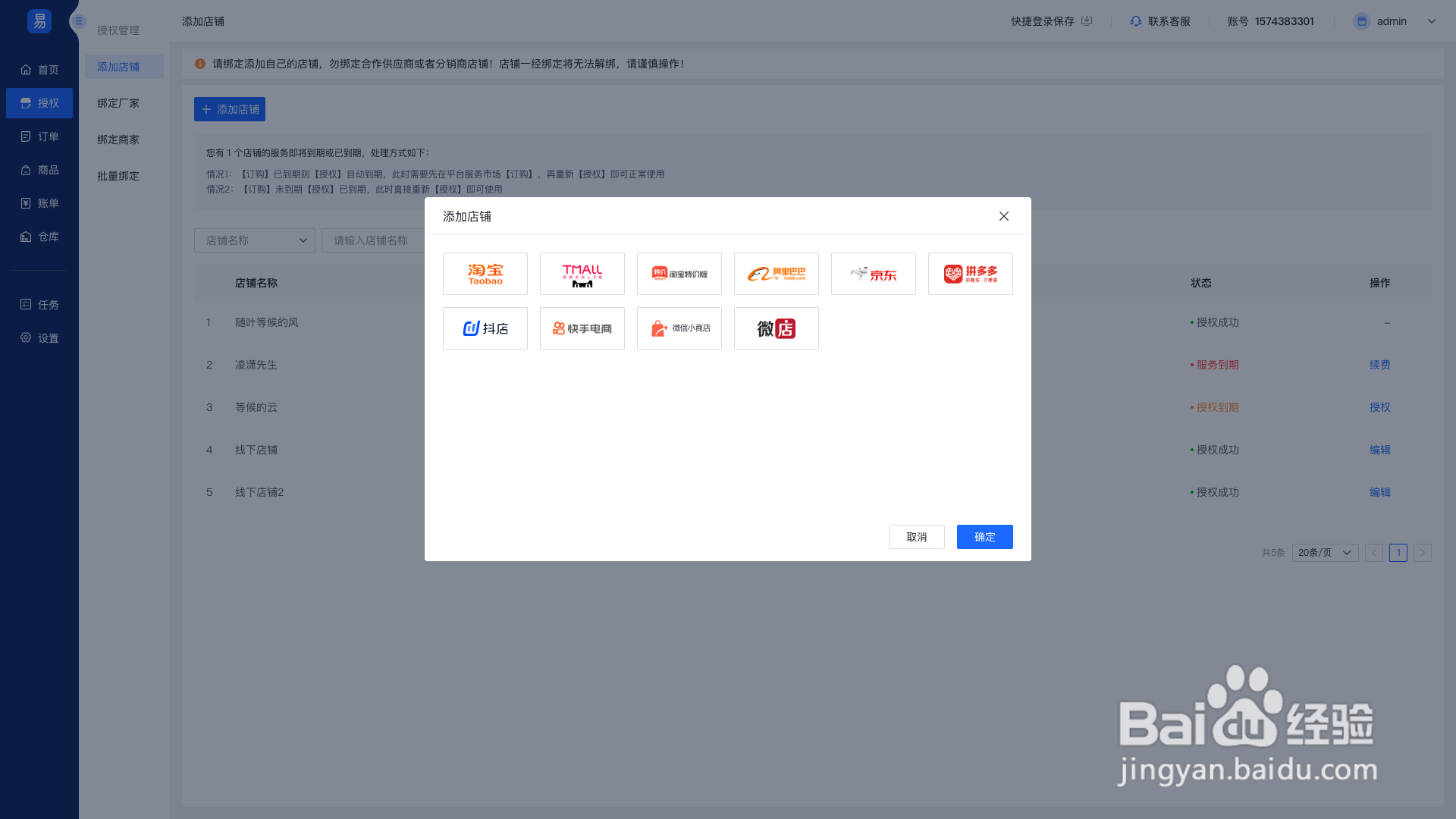Choose the TMALL platform tile
This screenshot has height=819, width=1456.
pyautogui.click(x=582, y=274)
